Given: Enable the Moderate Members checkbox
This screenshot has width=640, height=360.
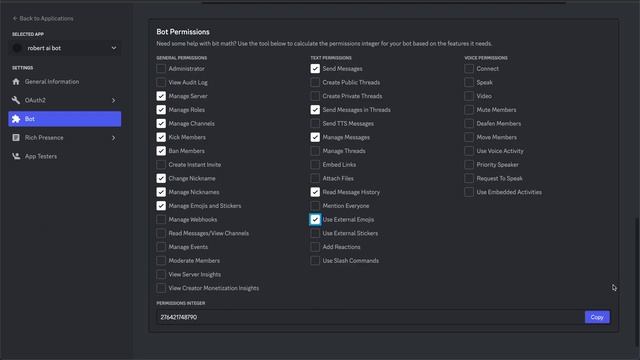Looking at the screenshot, I should click(161, 260).
